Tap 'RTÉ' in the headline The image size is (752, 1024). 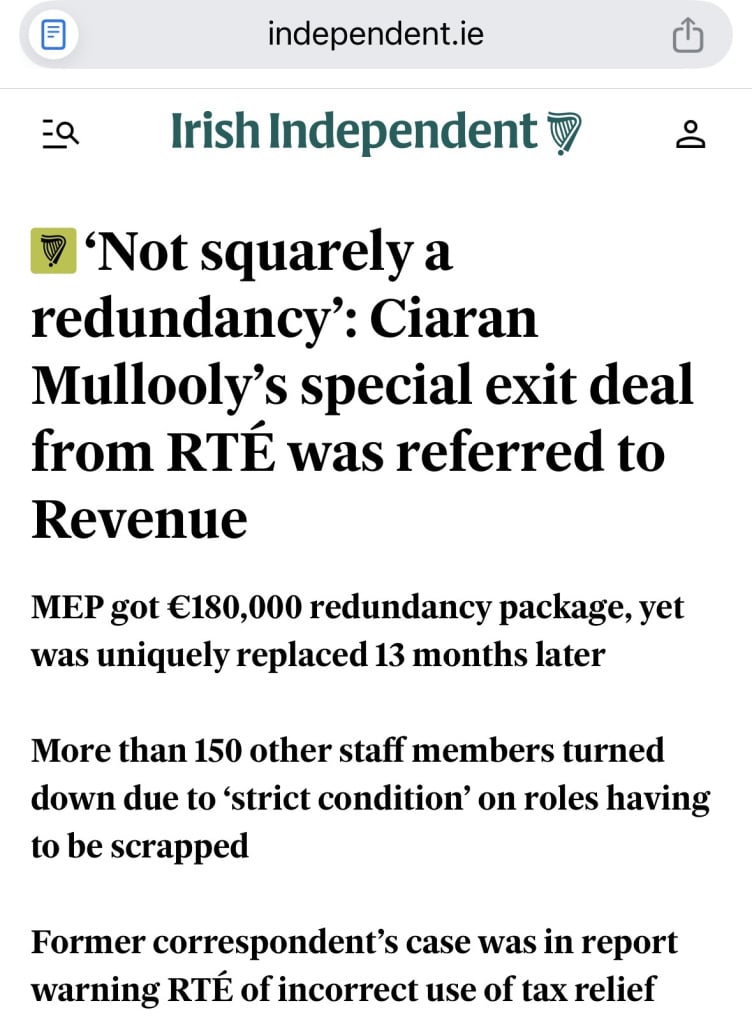(x=221, y=451)
